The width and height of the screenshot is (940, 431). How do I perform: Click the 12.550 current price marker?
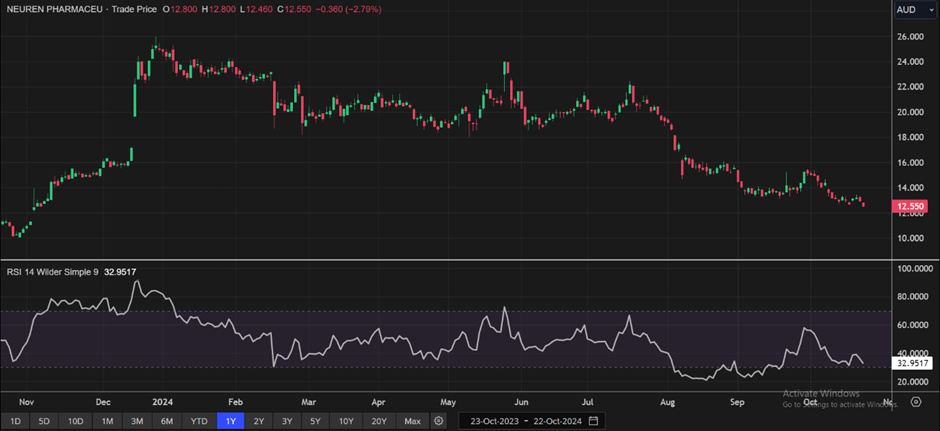pyautogui.click(x=911, y=207)
